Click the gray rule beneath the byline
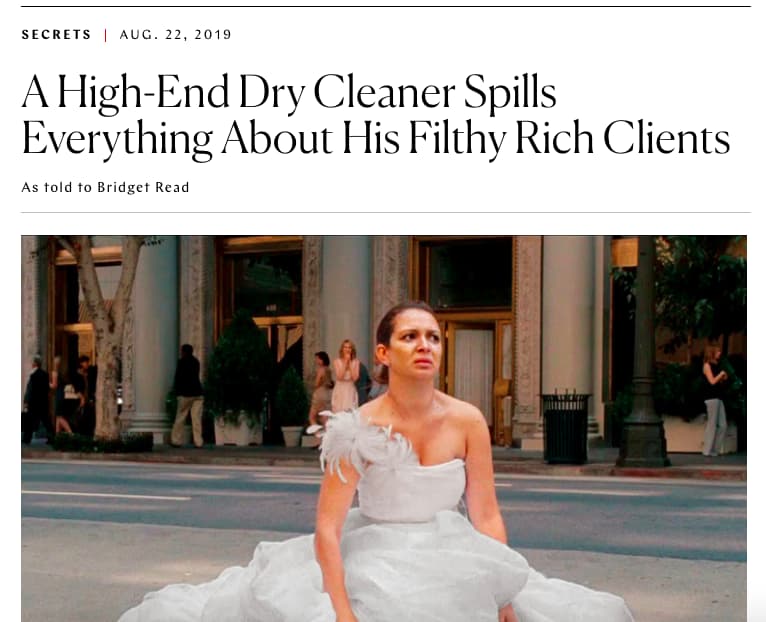This screenshot has width=766, height=622. [x=386, y=213]
